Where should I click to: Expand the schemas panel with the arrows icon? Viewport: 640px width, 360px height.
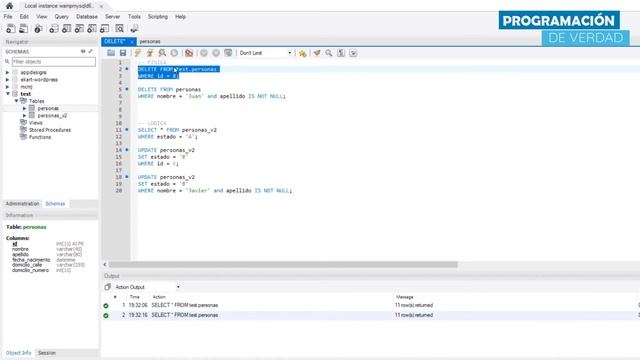90,51
